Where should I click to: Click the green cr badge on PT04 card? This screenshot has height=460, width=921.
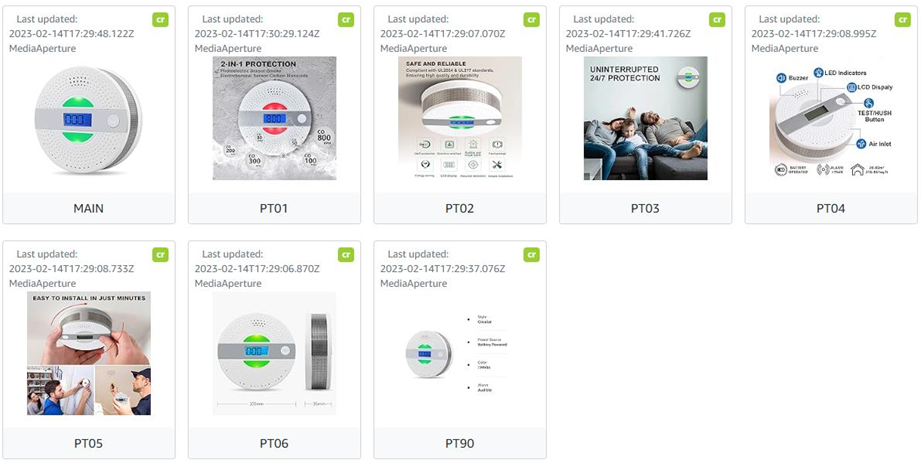pos(903,20)
